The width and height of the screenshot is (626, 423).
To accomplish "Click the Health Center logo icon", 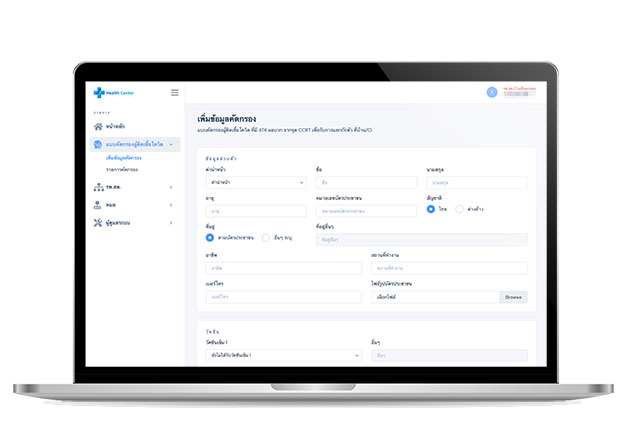I will click(99, 93).
